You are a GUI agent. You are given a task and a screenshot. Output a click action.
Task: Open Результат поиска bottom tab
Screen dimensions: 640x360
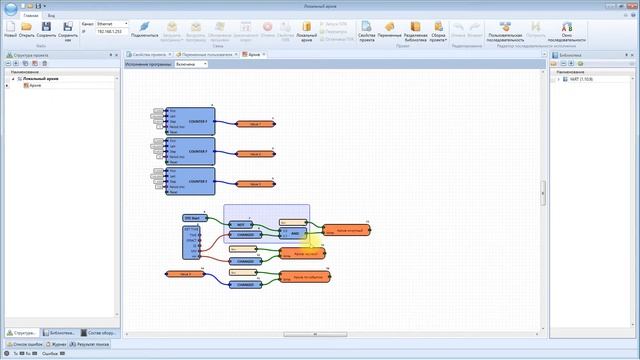click(x=89, y=344)
